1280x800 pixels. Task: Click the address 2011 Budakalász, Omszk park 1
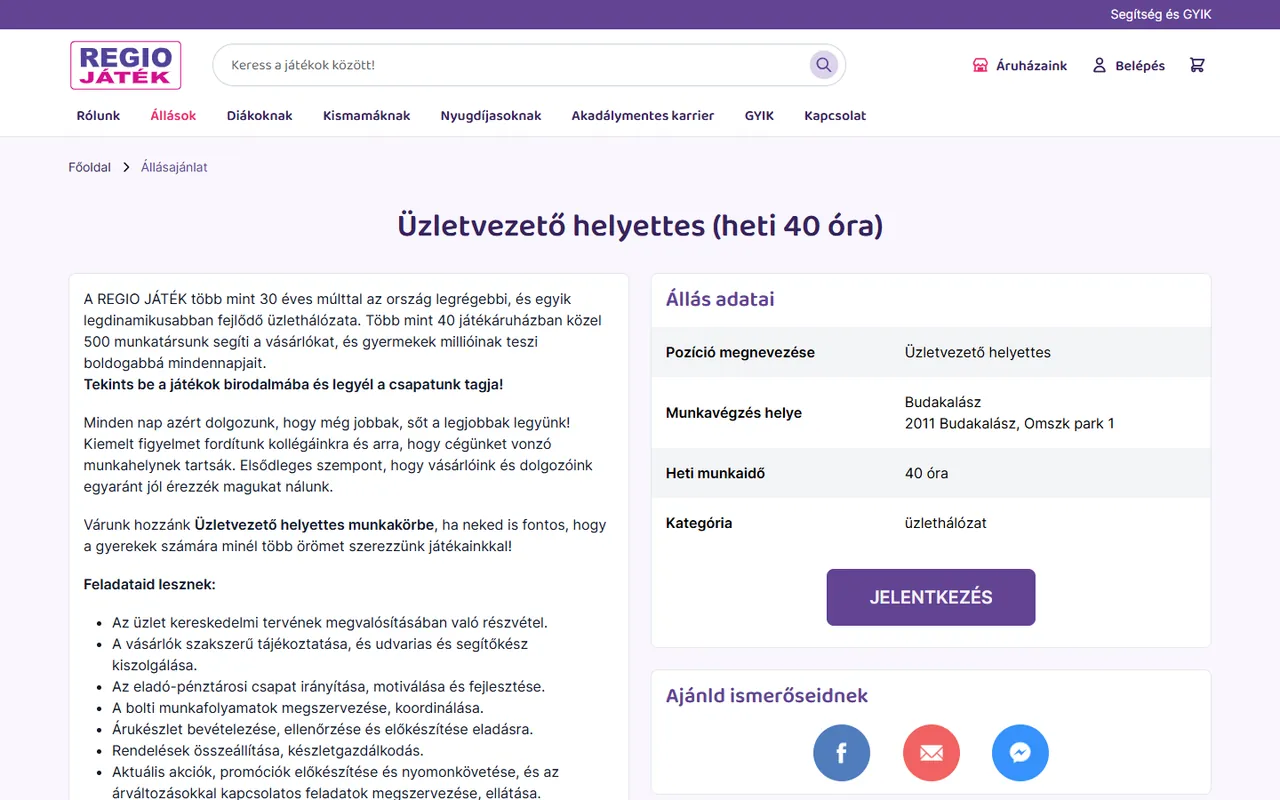pos(1010,423)
